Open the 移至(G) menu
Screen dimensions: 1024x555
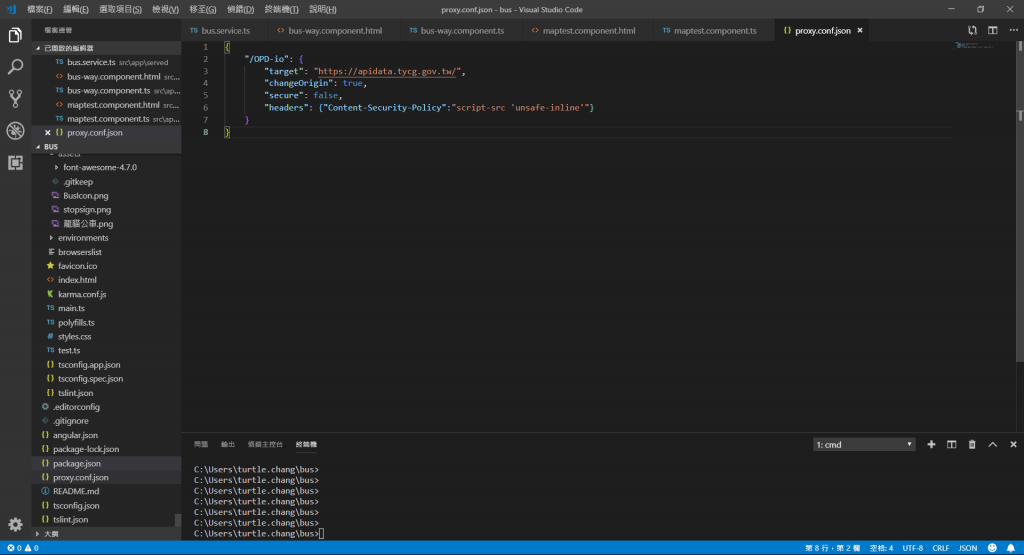(202, 9)
